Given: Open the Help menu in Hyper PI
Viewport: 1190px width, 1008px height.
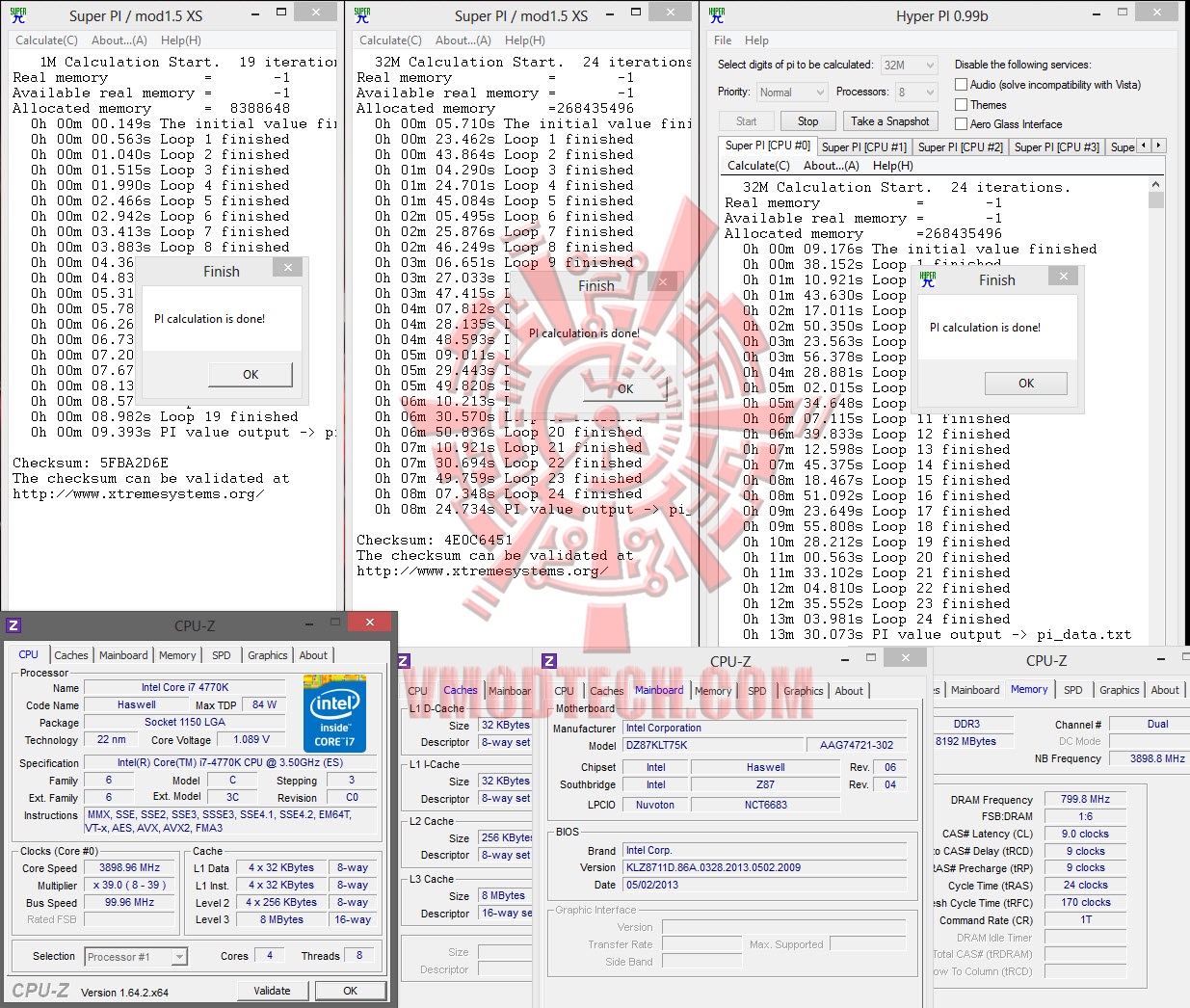Looking at the screenshot, I should [756, 40].
